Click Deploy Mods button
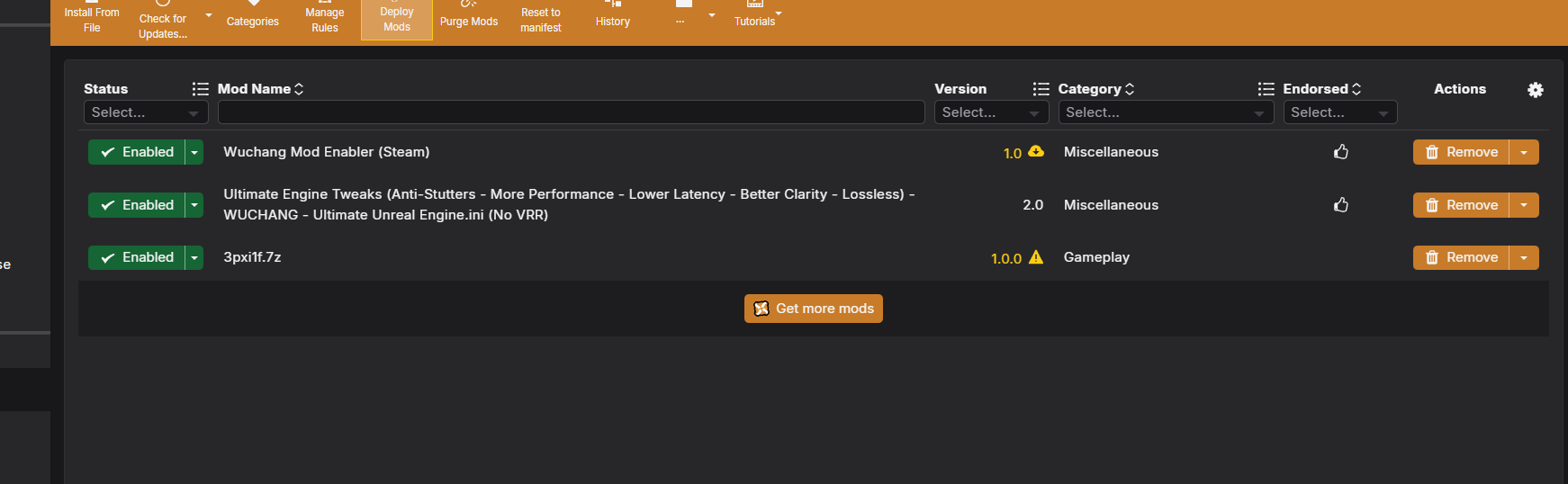This screenshot has height=484, width=1568. pyautogui.click(x=397, y=19)
